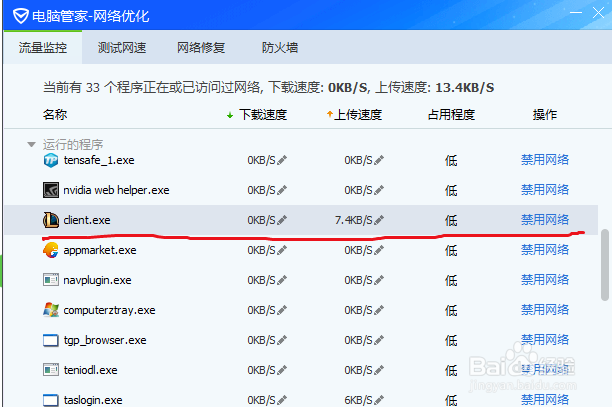Click the appmarket.exe program icon
This screenshot has width=612, height=407.
(x=51, y=250)
